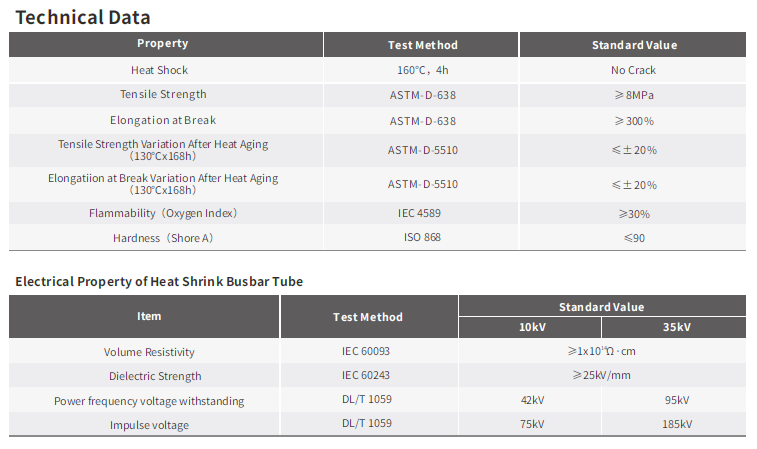Click the ≥8MPa standard value
The image size is (757, 449).
coord(633,95)
